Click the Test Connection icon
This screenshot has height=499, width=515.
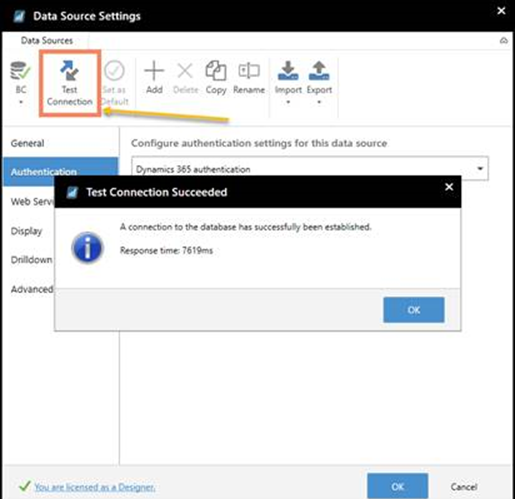coord(69,70)
